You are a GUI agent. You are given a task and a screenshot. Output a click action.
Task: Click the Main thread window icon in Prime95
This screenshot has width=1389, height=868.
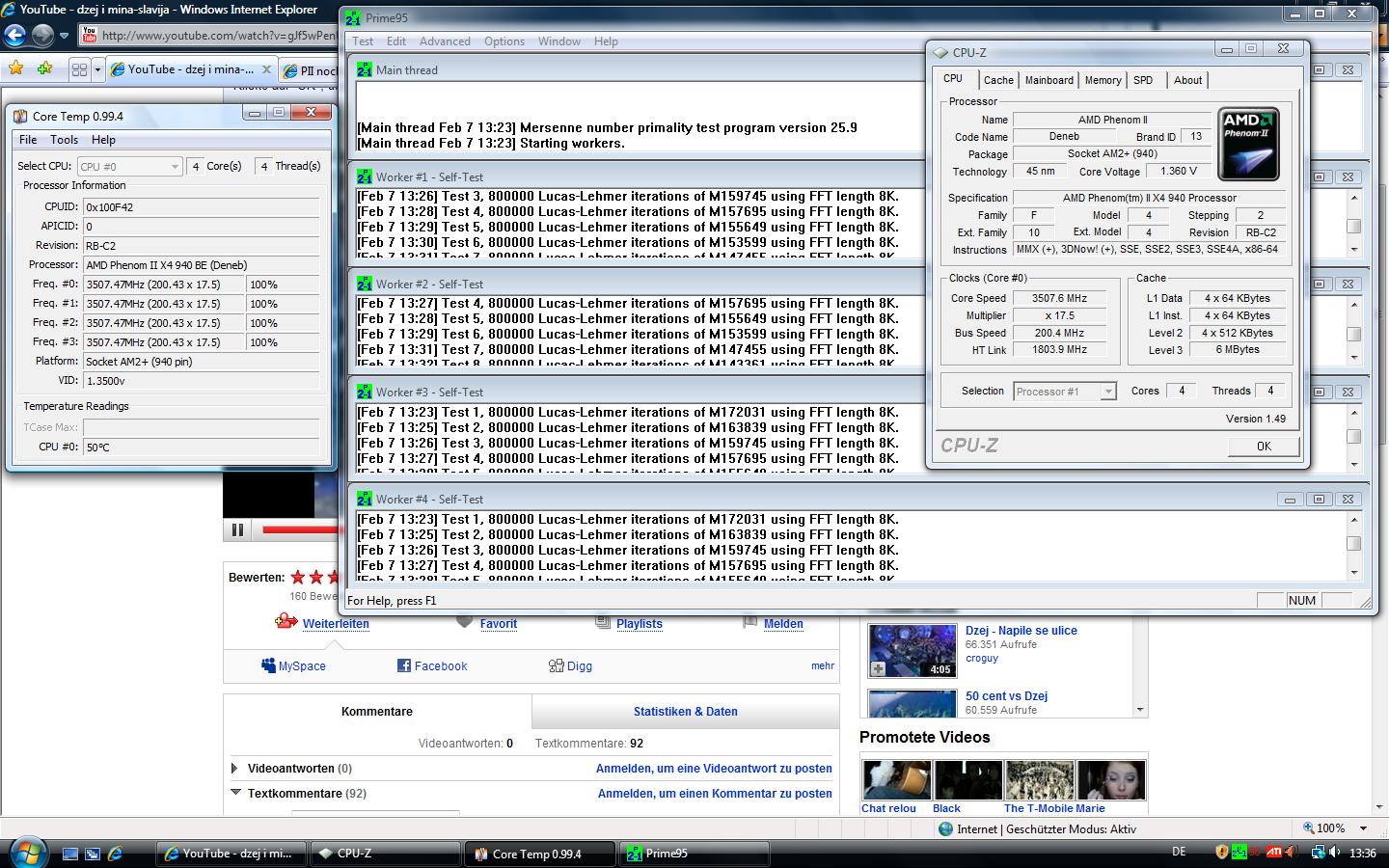[x=364, y=69]
